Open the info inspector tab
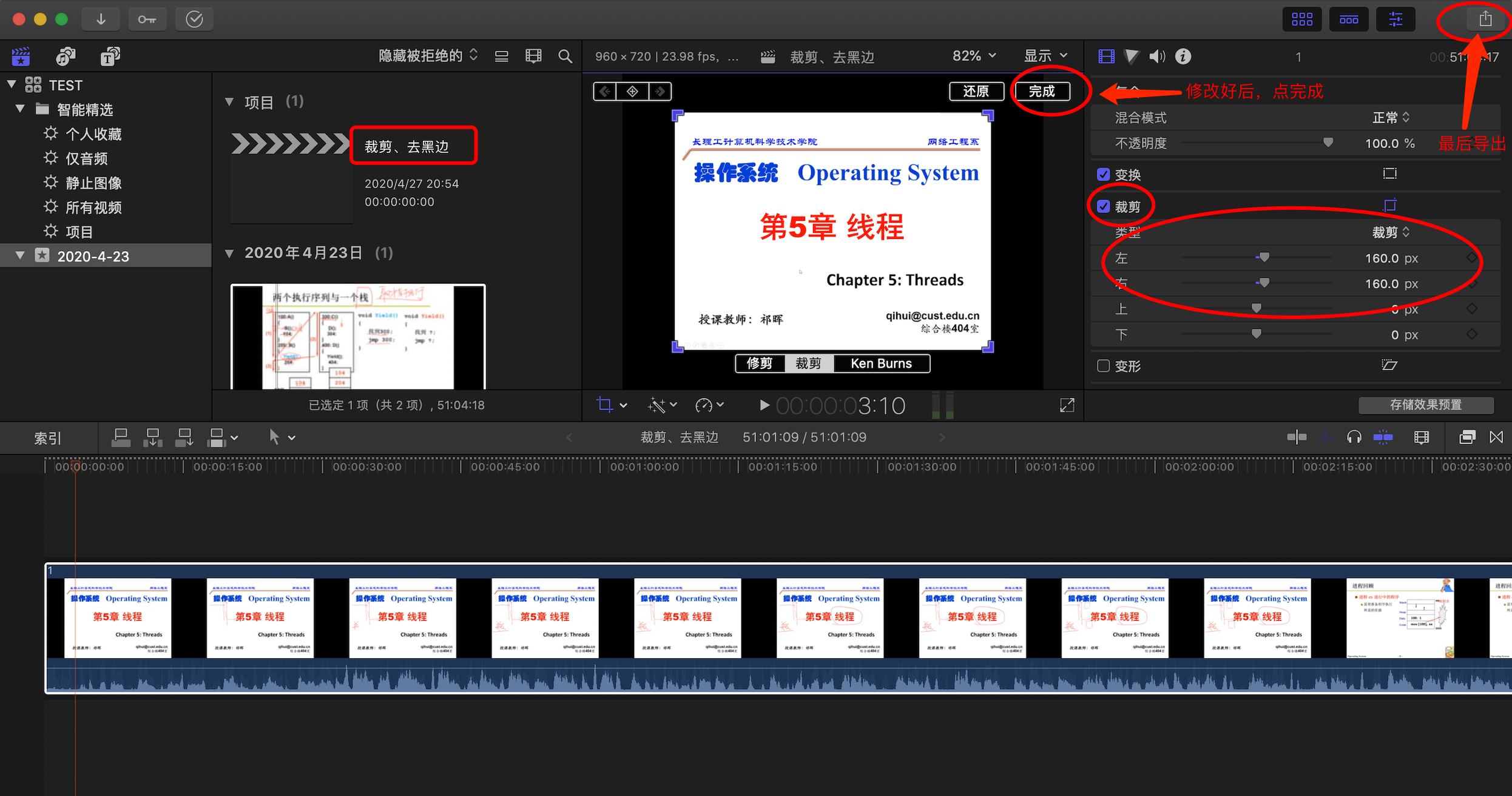 [1183, 56]
